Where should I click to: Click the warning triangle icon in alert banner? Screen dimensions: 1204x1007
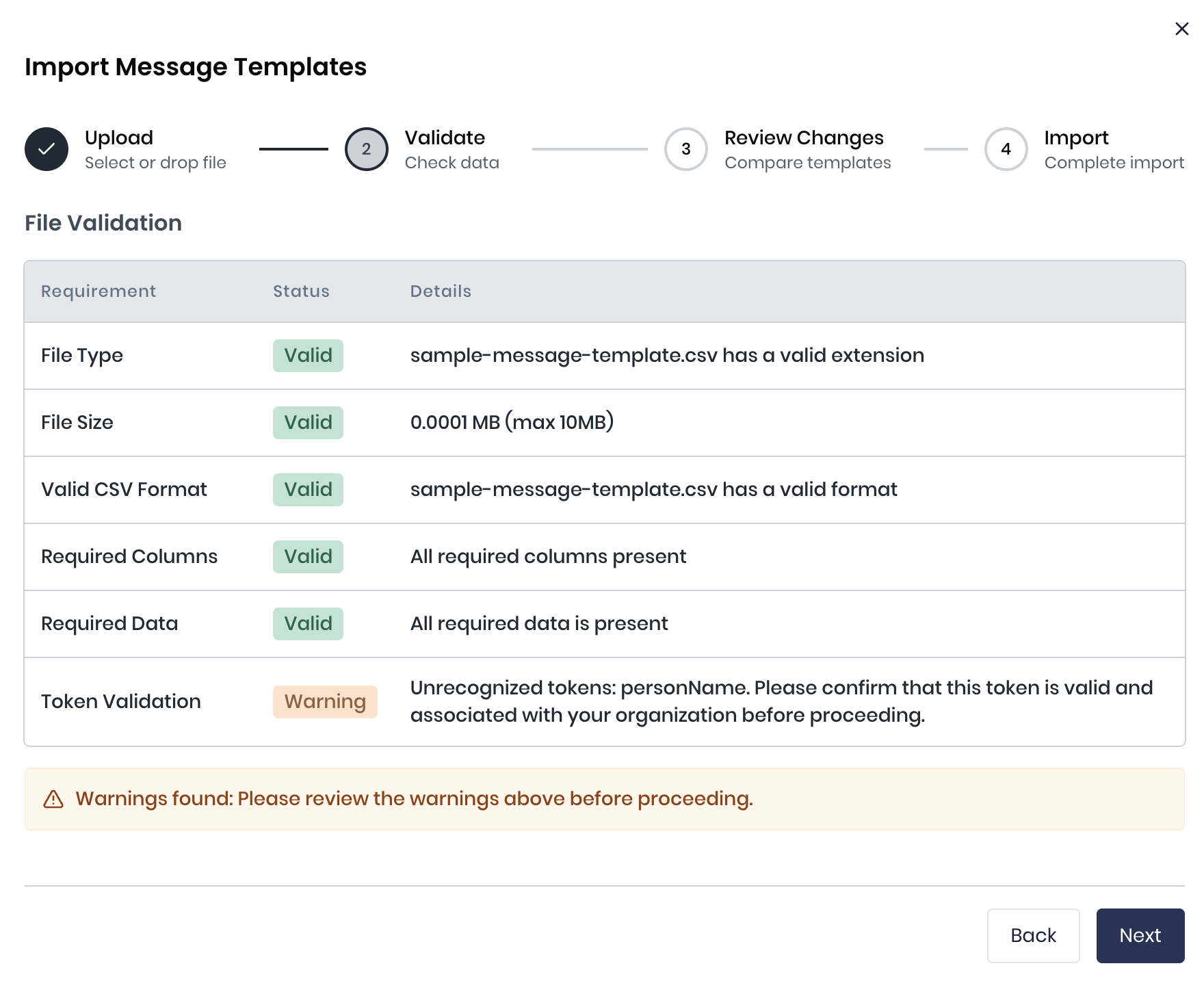pyautogui.click(x=53, y=799)
